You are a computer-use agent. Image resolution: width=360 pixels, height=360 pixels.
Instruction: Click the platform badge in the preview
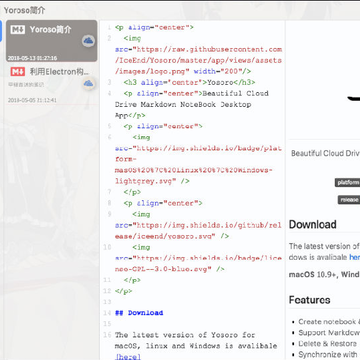347,182
